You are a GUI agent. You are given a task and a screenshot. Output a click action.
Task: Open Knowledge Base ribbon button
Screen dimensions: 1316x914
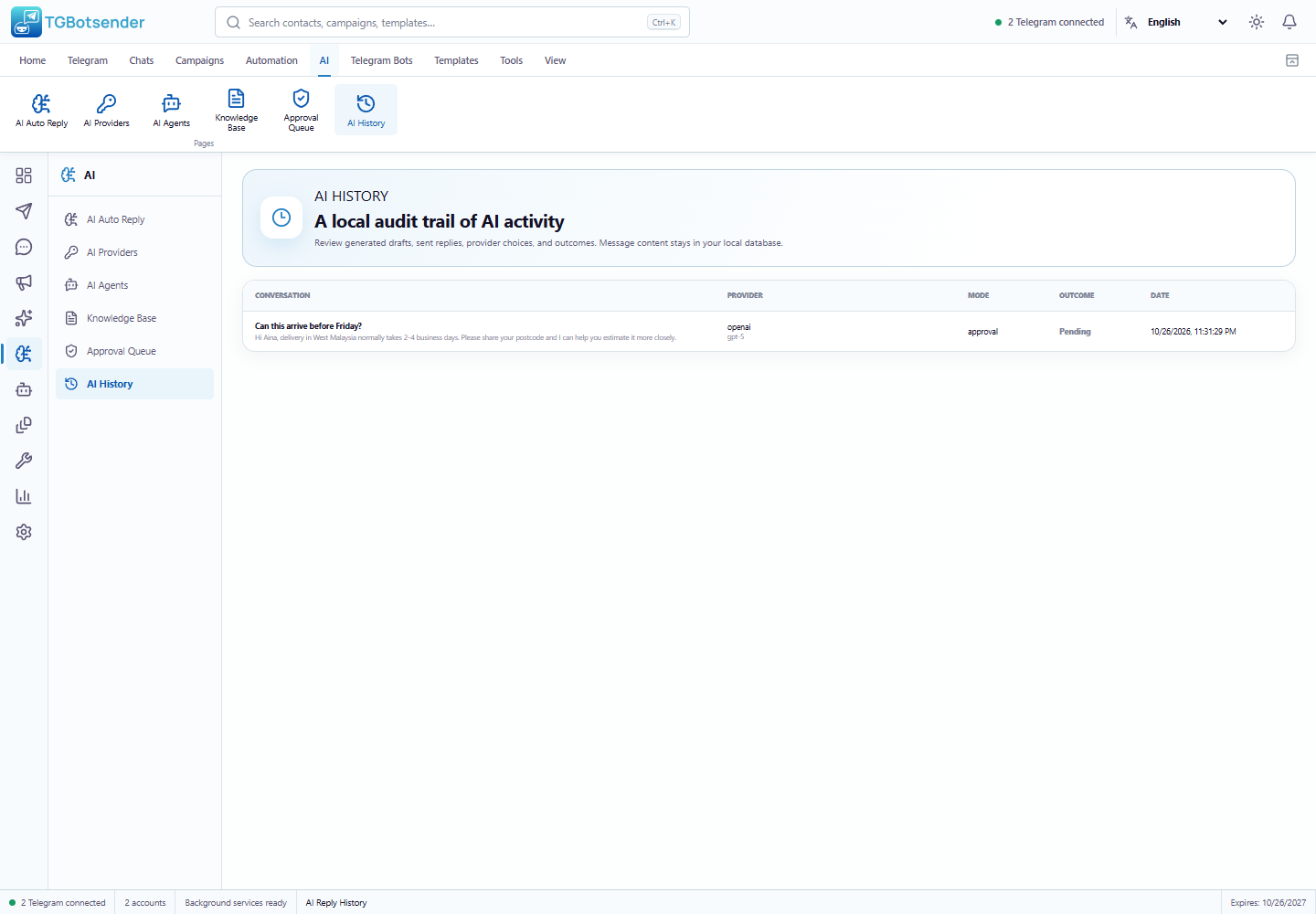237,110
